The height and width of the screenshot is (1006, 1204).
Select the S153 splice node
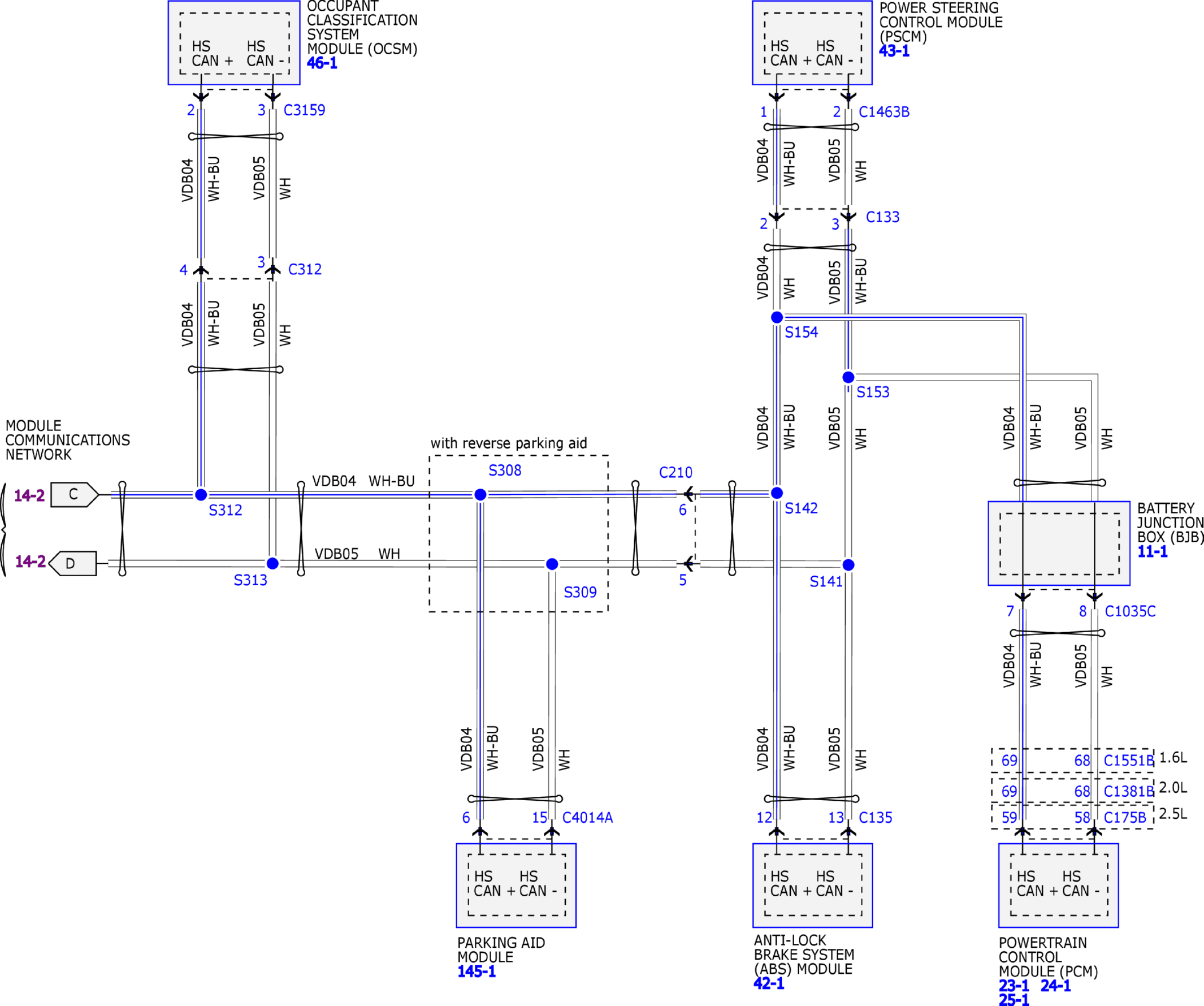848,377
